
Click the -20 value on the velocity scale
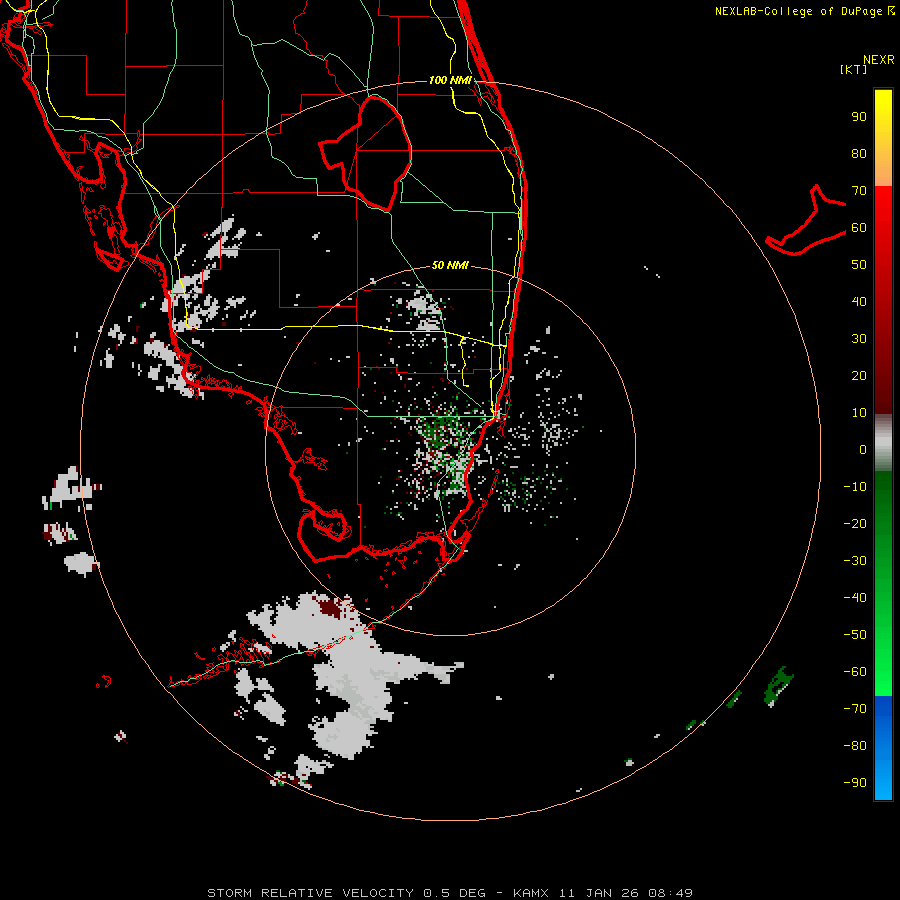tap(855, 524)
